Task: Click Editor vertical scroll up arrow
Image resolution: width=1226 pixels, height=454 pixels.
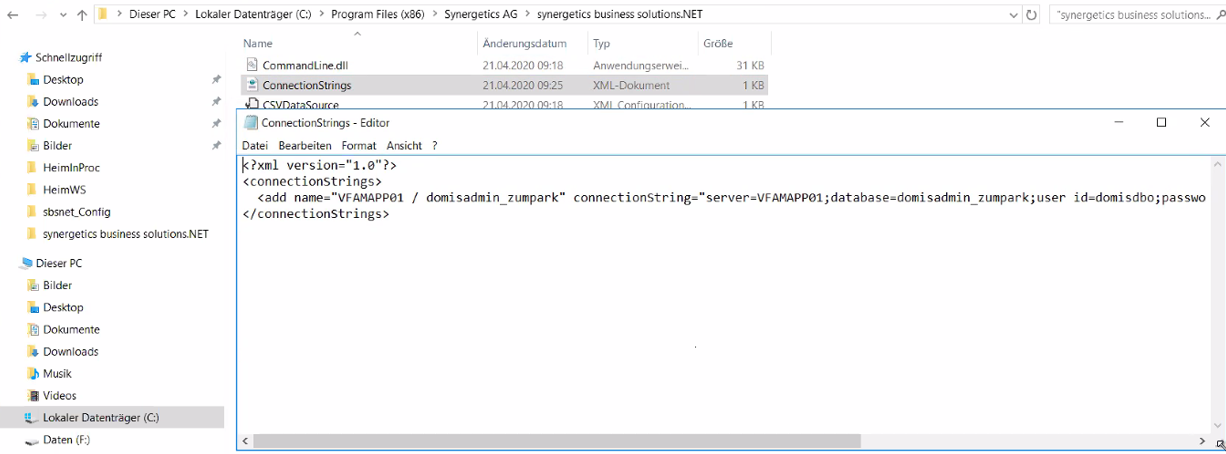Action: pyautogui.click(x=1217, y=162)
